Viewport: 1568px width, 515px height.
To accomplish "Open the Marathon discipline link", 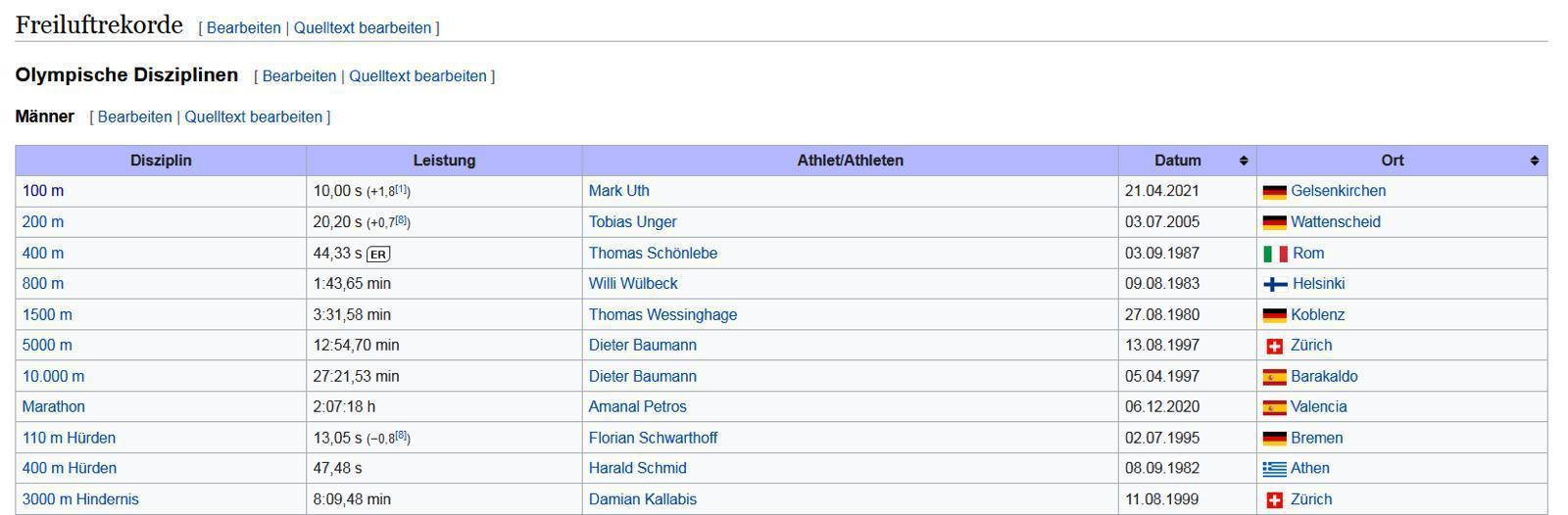I will 54,406.
